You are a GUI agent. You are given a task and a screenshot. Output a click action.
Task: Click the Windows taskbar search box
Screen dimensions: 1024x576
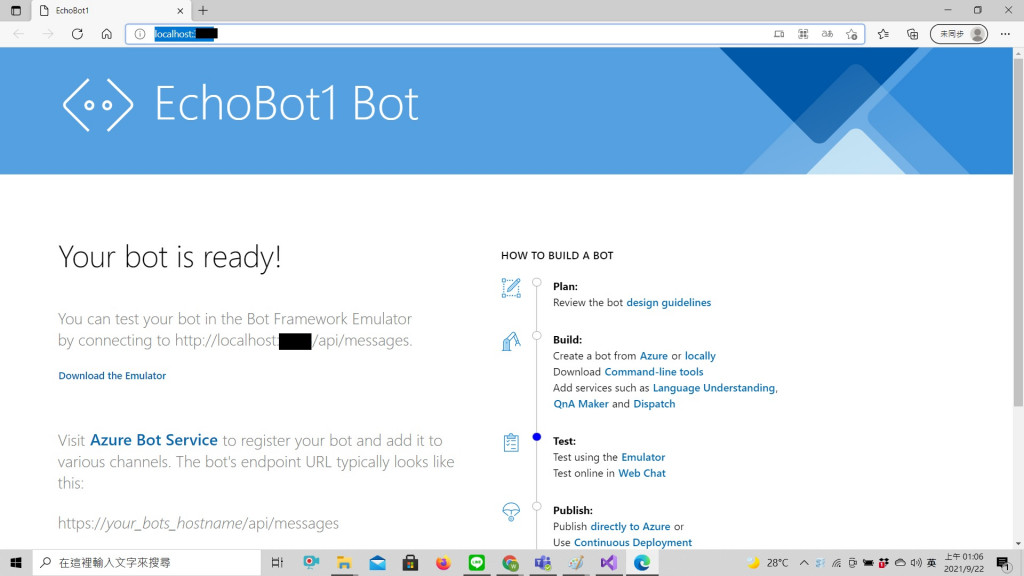coord(147,562)
